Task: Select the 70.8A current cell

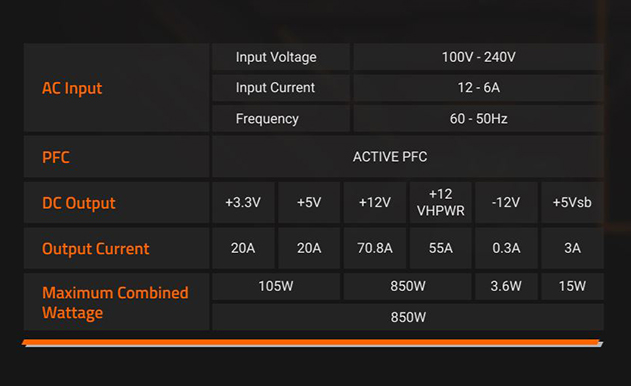Action: click(x=375, y=248)
